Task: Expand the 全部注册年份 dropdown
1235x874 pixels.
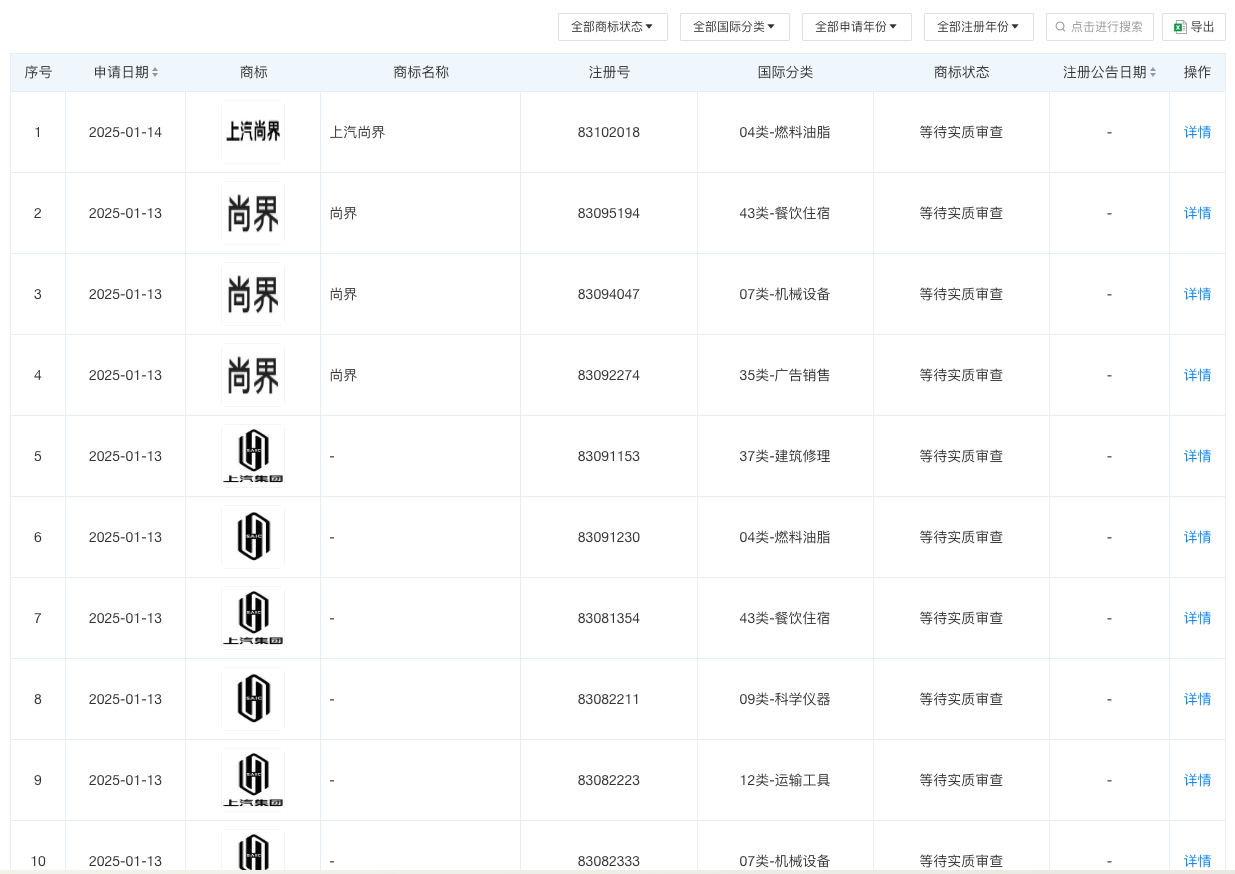Action: pyautogui.click(x=979, y=27)
